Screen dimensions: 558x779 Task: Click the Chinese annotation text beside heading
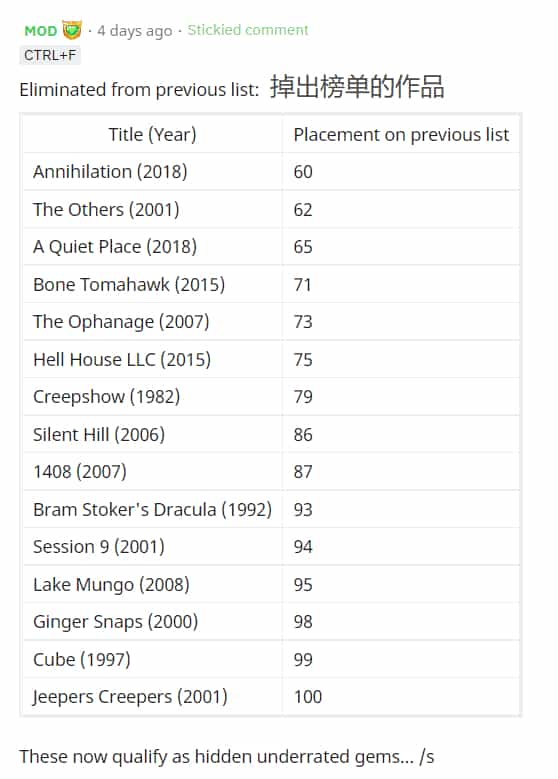357,87
